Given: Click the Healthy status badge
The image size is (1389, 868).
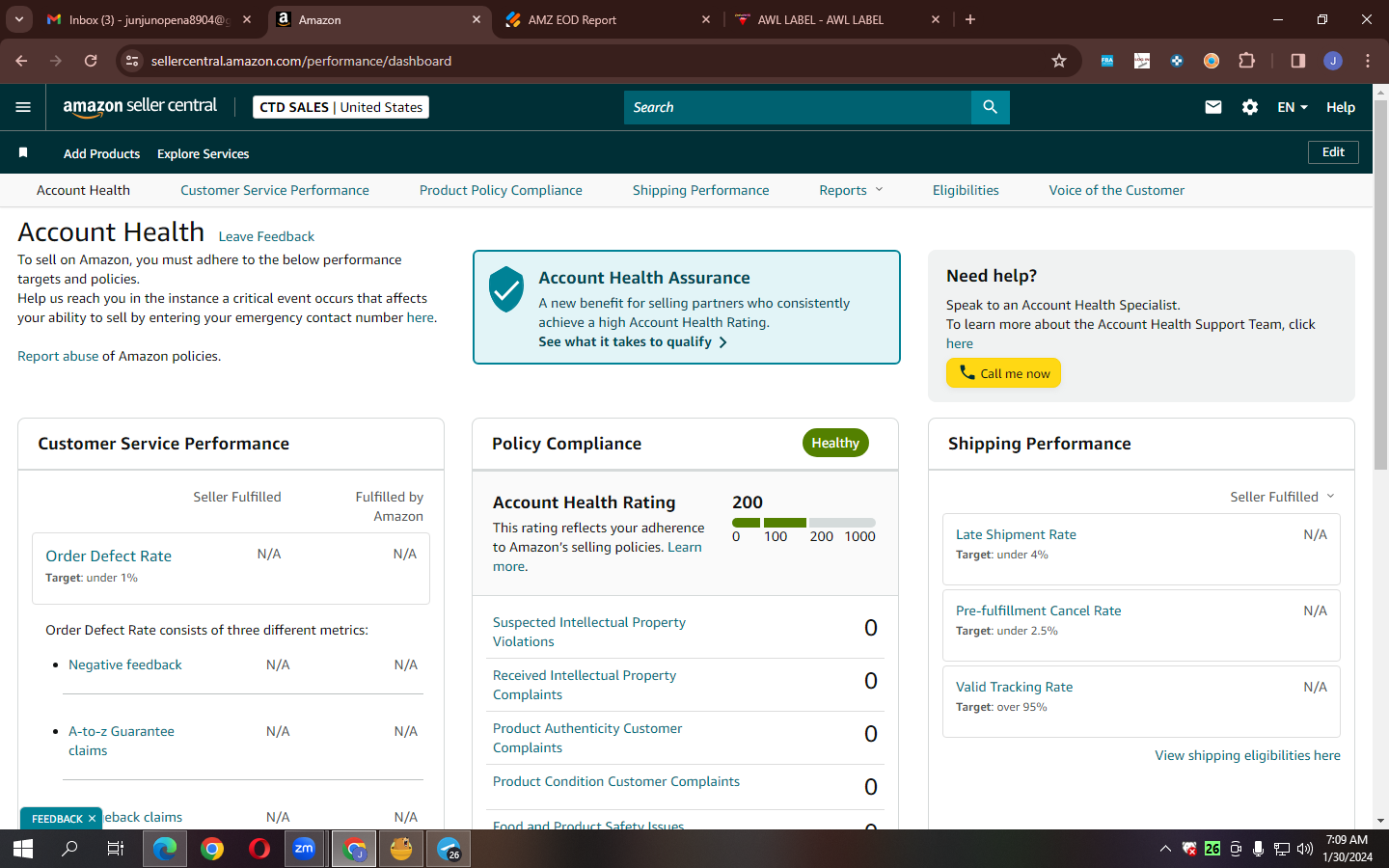Looking at the screenshot, I should 835,443.
